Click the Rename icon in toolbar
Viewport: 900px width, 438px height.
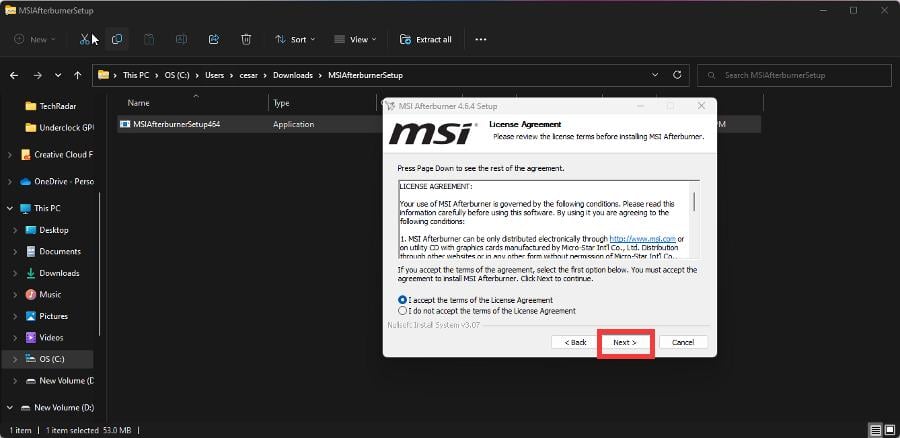pos(181,40)
